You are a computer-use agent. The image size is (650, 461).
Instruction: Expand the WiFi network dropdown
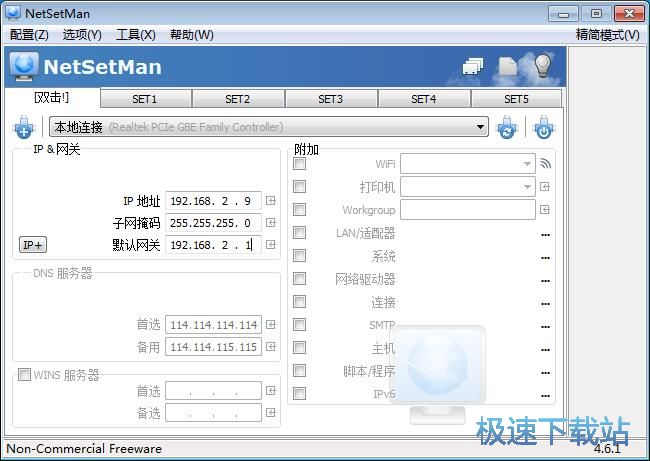[x=527, y=164]
